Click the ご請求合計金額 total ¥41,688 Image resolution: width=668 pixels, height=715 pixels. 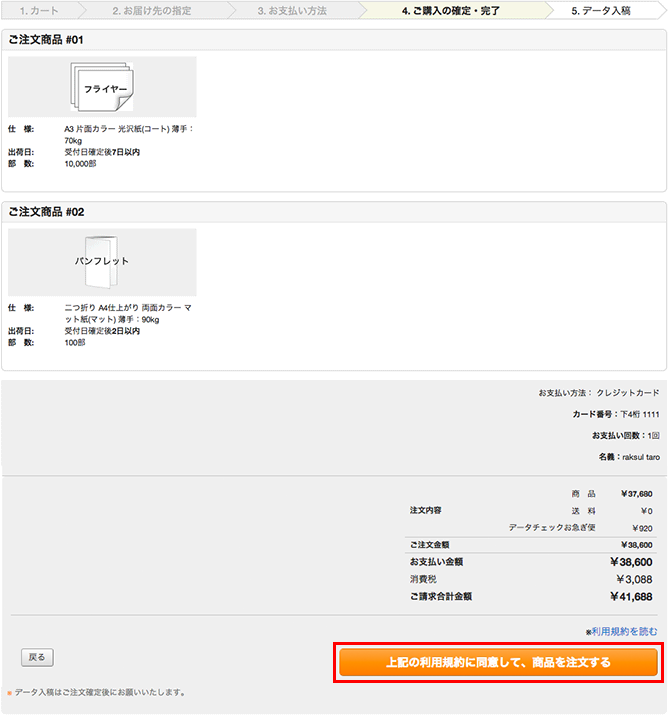(x=630, y=596)
